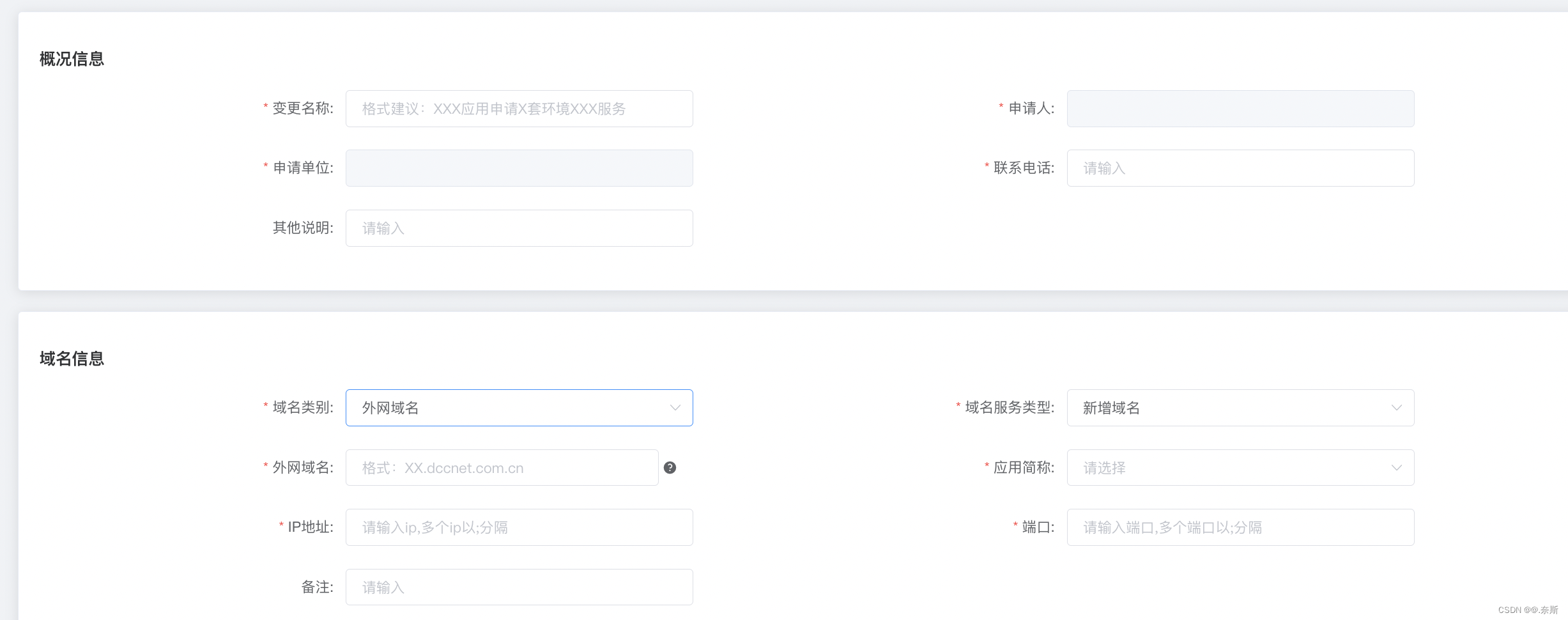
Task: Click the 端口 input field
Action: (x=1239, y=527)
